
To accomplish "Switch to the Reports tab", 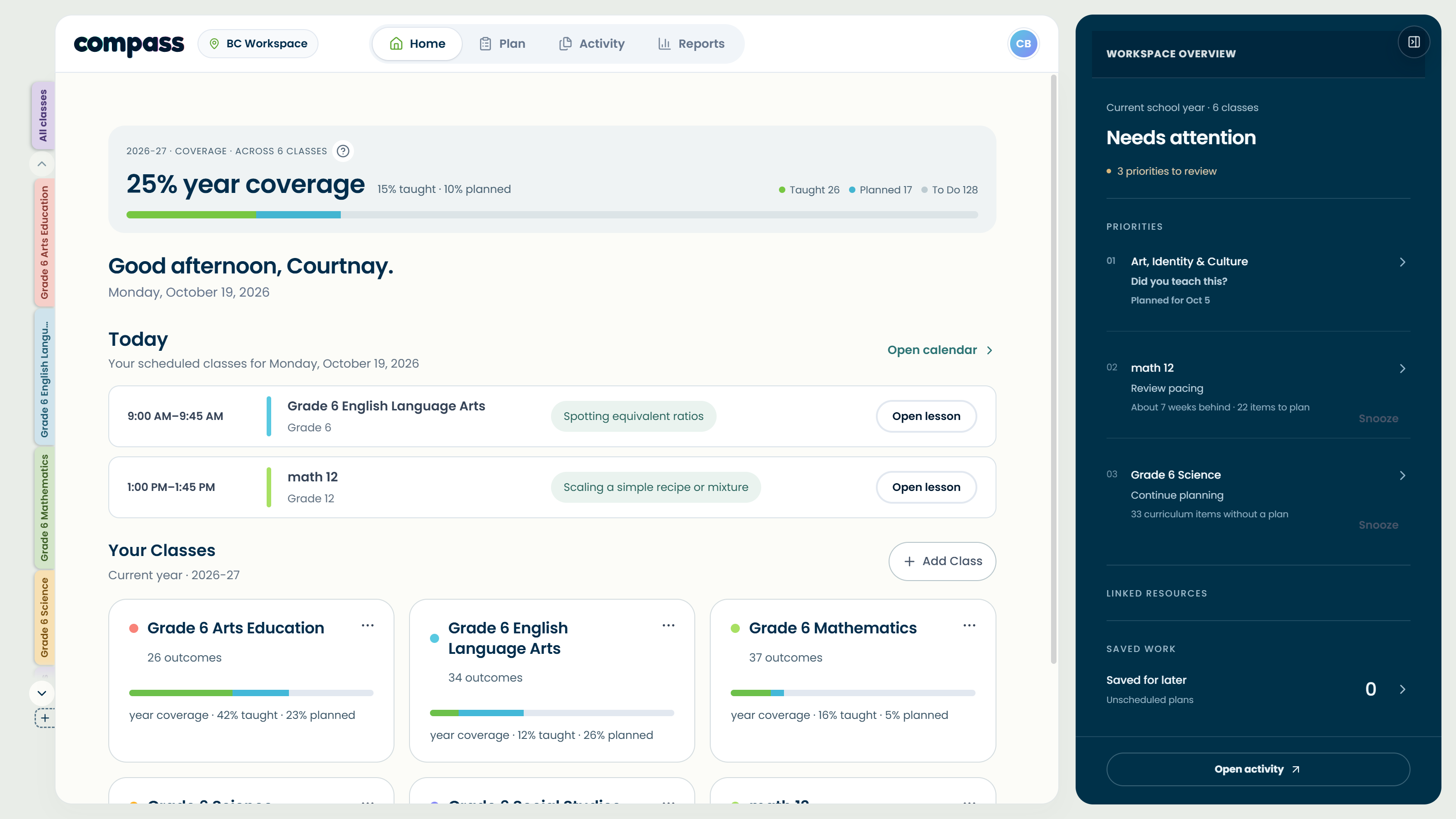I will point(691,44).
